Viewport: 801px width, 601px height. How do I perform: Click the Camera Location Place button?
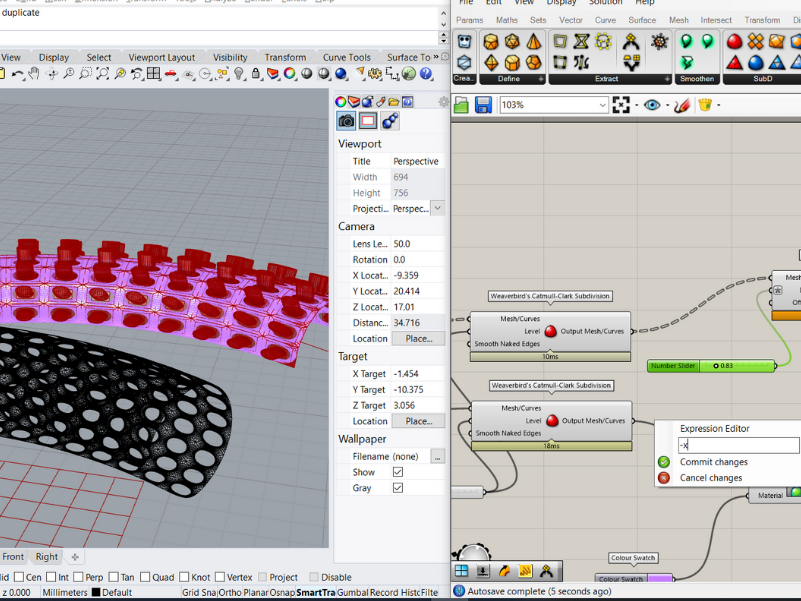pos(418,339)
